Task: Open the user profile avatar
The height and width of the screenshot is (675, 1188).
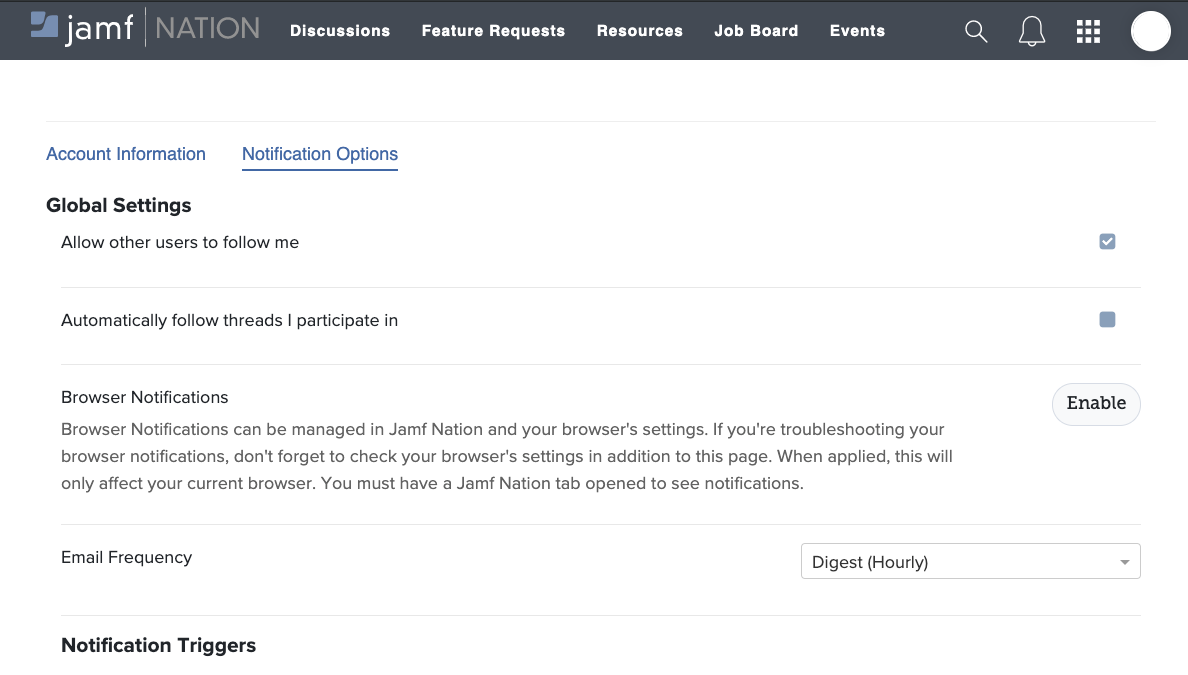Action: pos(1150,31)
